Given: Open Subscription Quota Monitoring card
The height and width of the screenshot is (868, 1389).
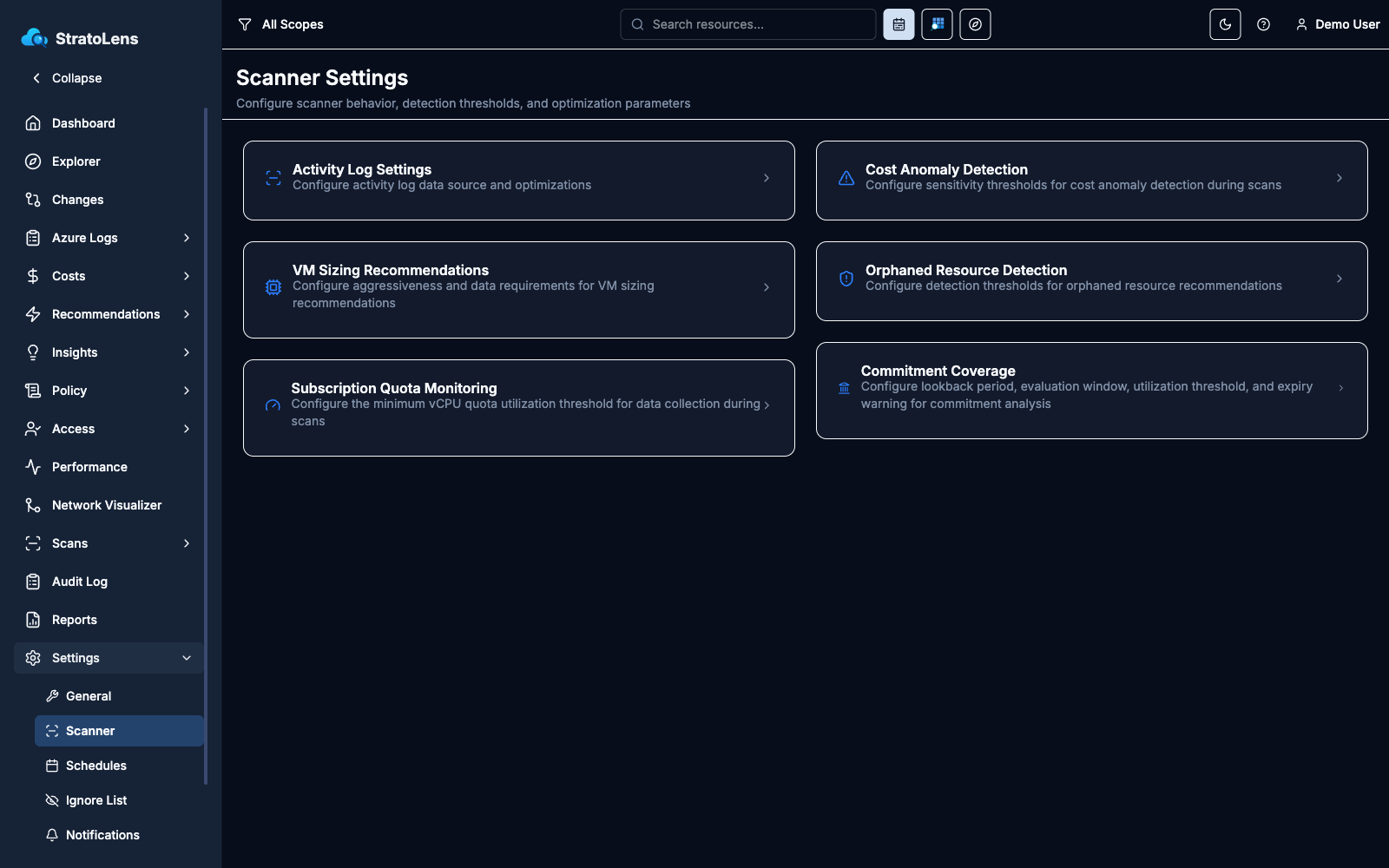Looking at the screenshot, I should click(x=519, y=408).
